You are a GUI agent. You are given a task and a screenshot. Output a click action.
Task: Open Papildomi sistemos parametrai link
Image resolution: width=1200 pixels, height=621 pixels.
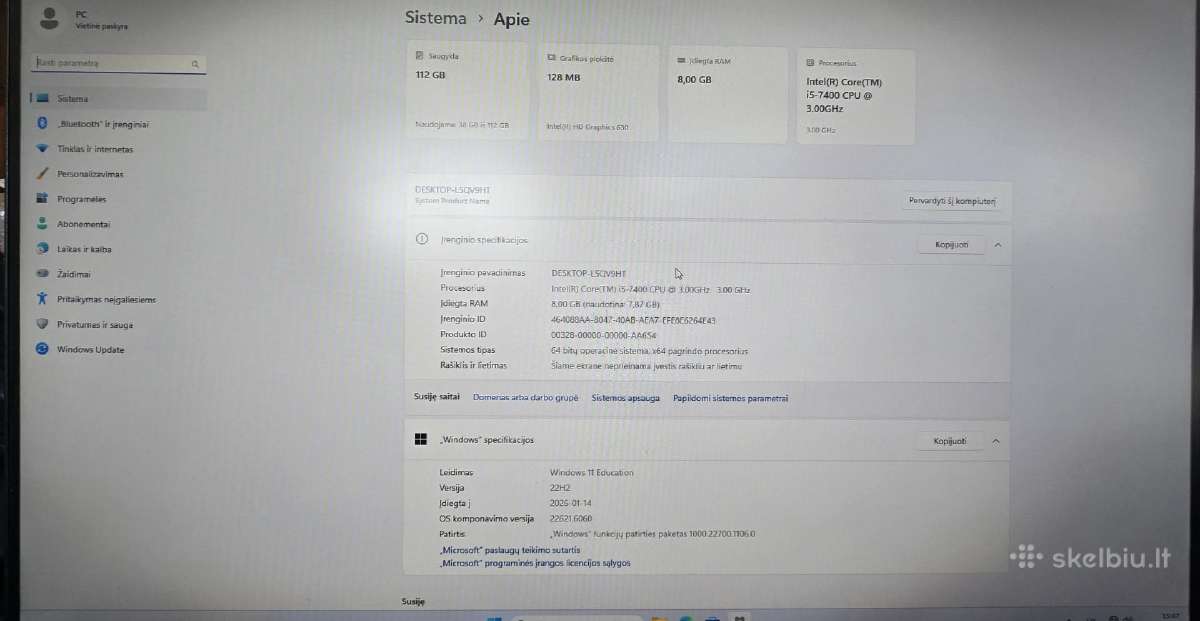[731, 398]
